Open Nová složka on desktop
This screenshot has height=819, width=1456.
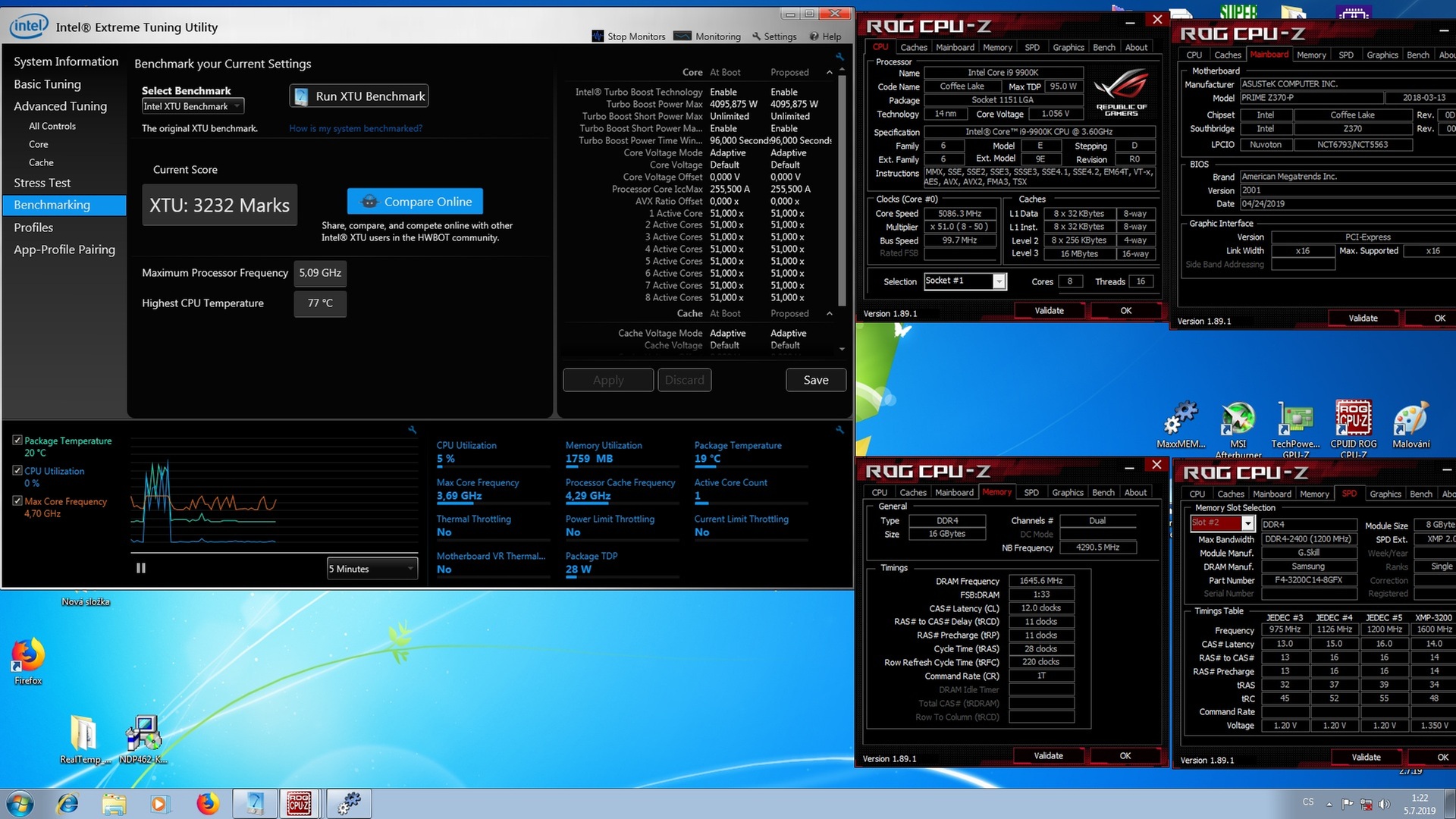[86, 601]
